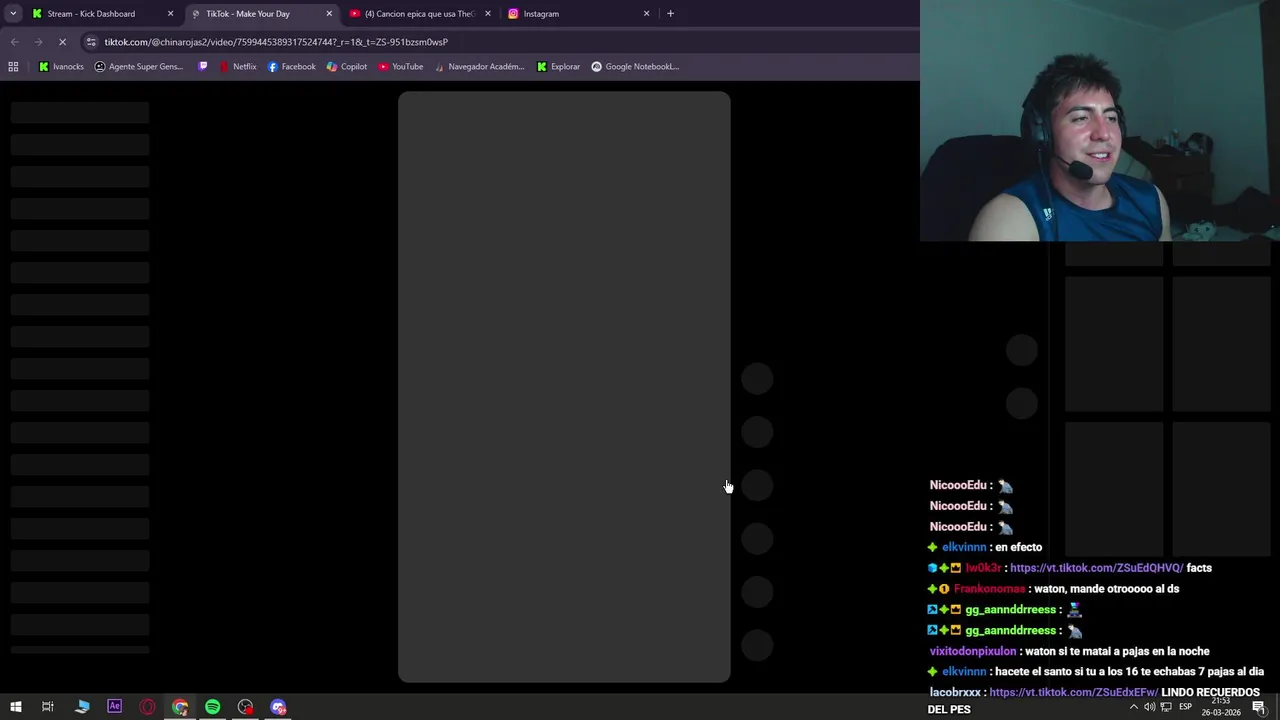Viewport: 1280px width, 720px height.
Task: Click the Frankonomas username in chat
Action: point(989,589)
